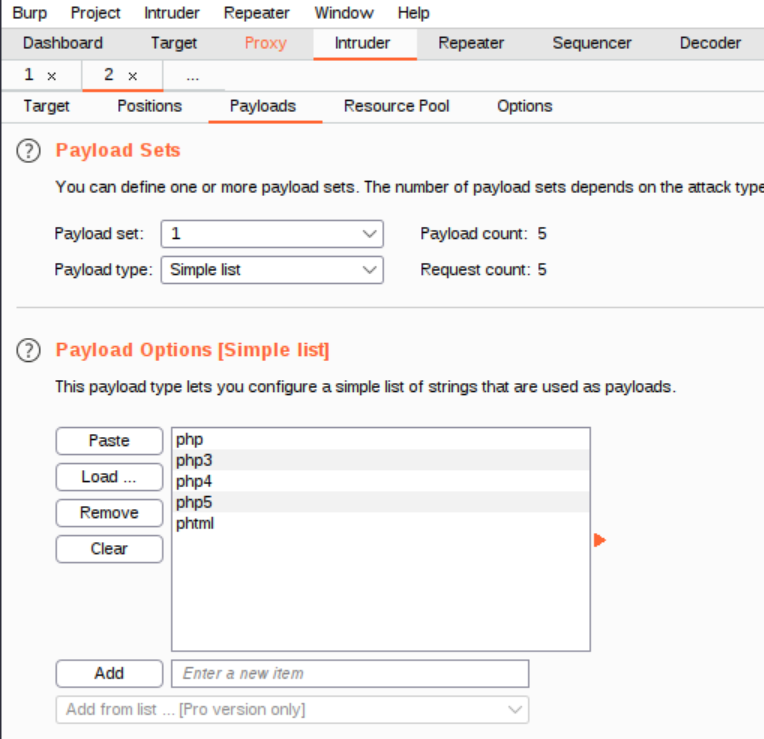Viewport: 764px width, 739px height.
Task: Close Intruder attack tab 1
Action: point(52,76)
